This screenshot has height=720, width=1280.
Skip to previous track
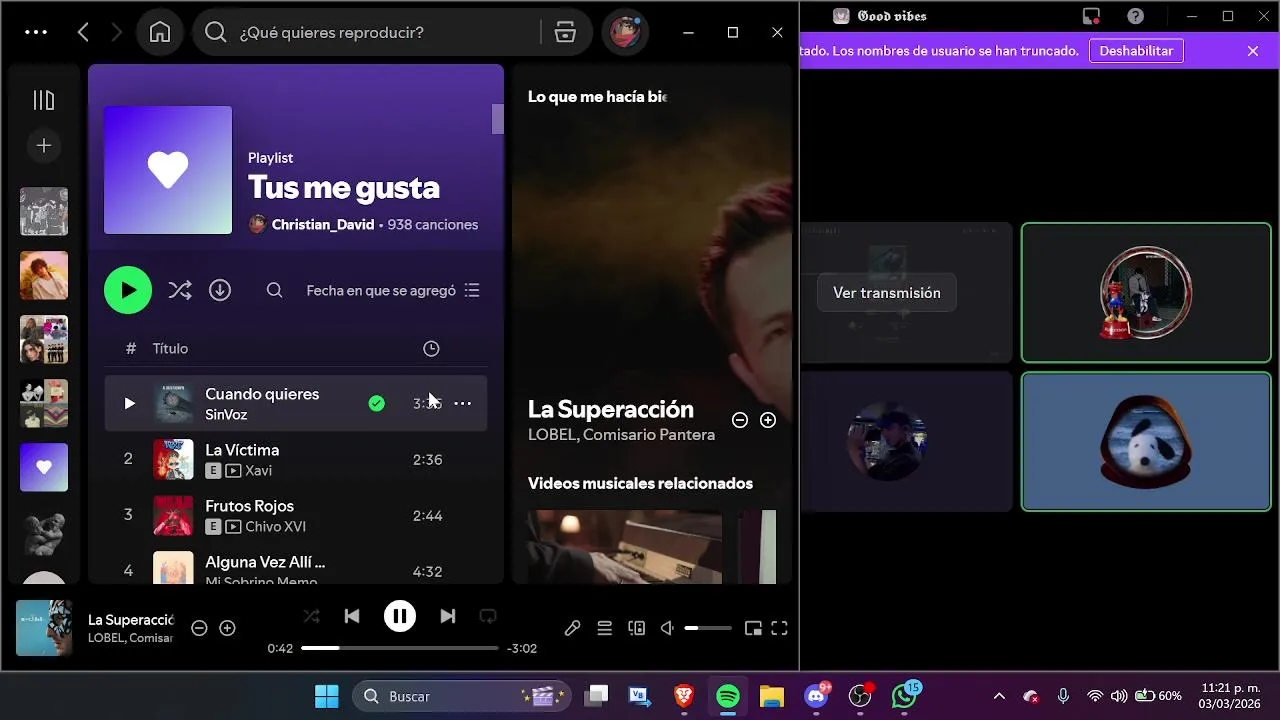(x=352, y=616)
